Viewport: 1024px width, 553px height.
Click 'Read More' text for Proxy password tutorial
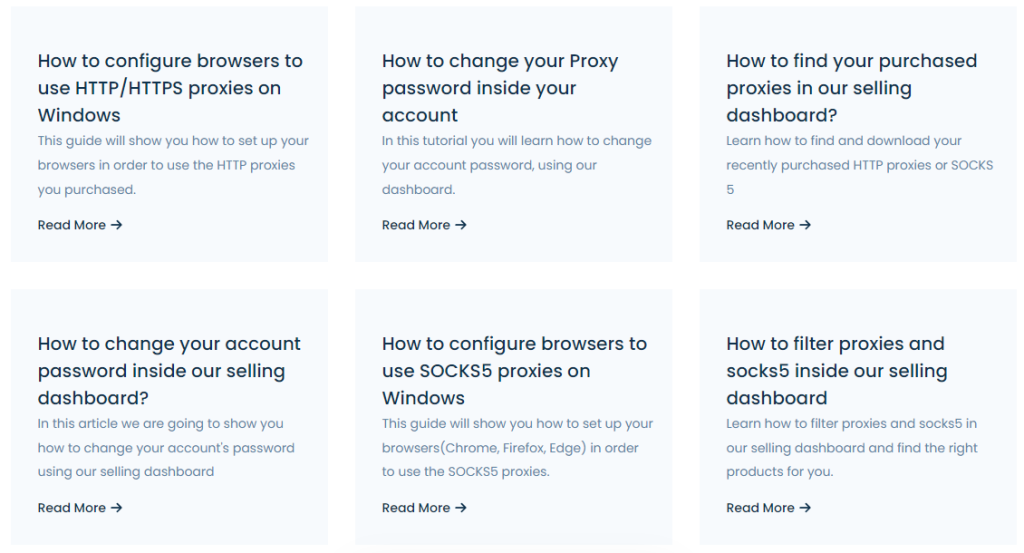pyautogui.click(x=416, y=225)
